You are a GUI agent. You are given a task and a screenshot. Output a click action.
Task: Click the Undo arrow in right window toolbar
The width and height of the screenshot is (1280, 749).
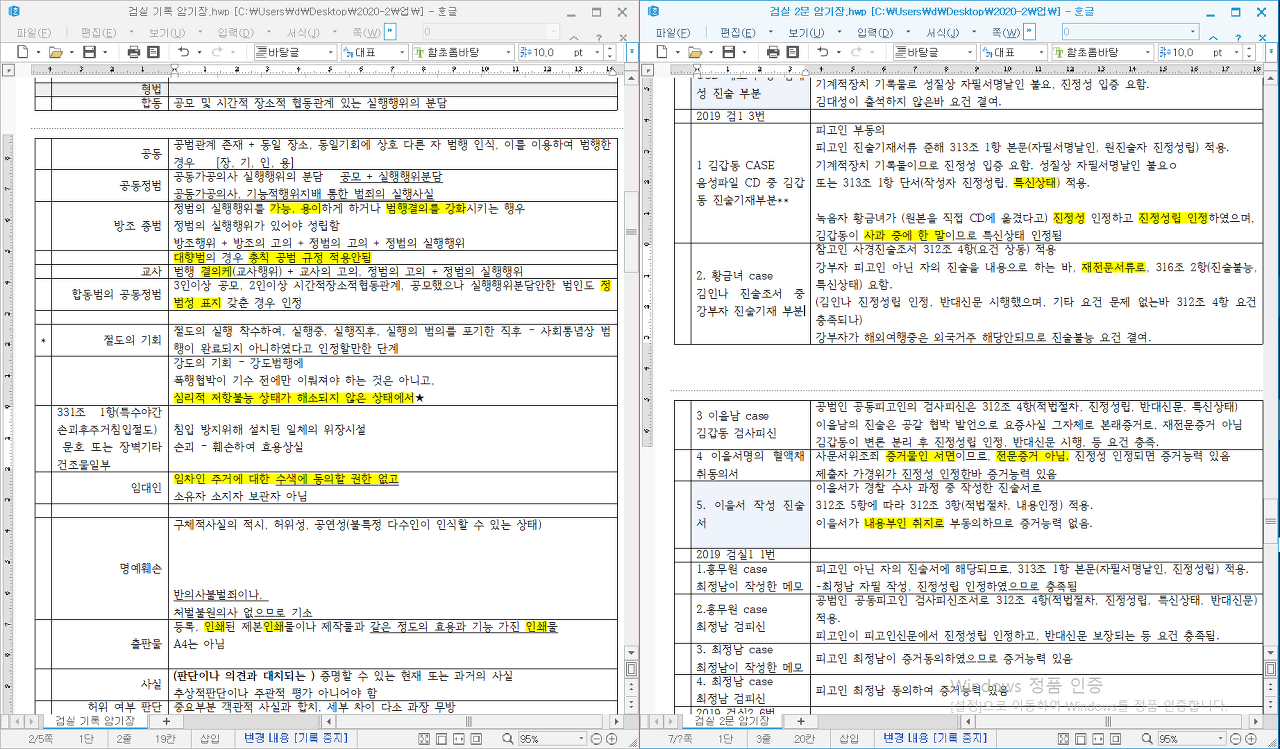coord(823,52)
